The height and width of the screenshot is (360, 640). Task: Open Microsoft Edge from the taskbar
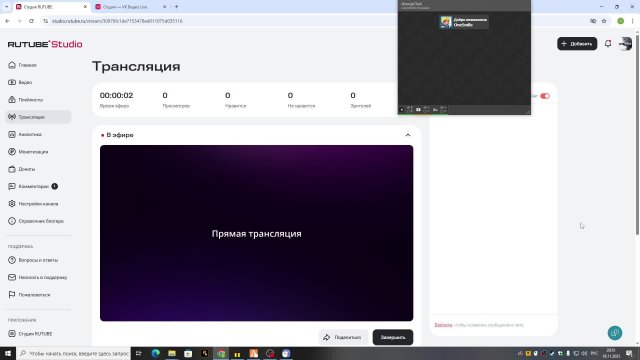tap(156, 353)
